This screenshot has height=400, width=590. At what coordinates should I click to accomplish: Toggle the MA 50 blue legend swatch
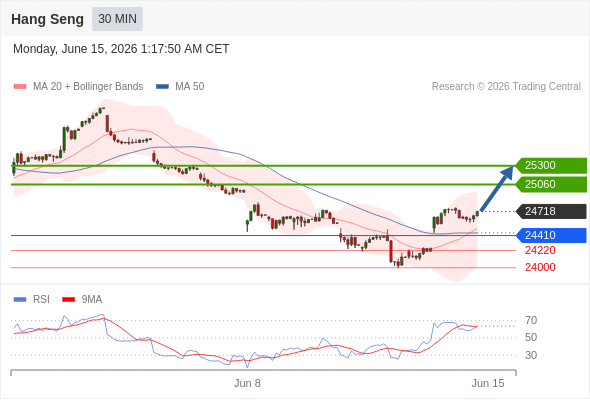coord(162,87)
